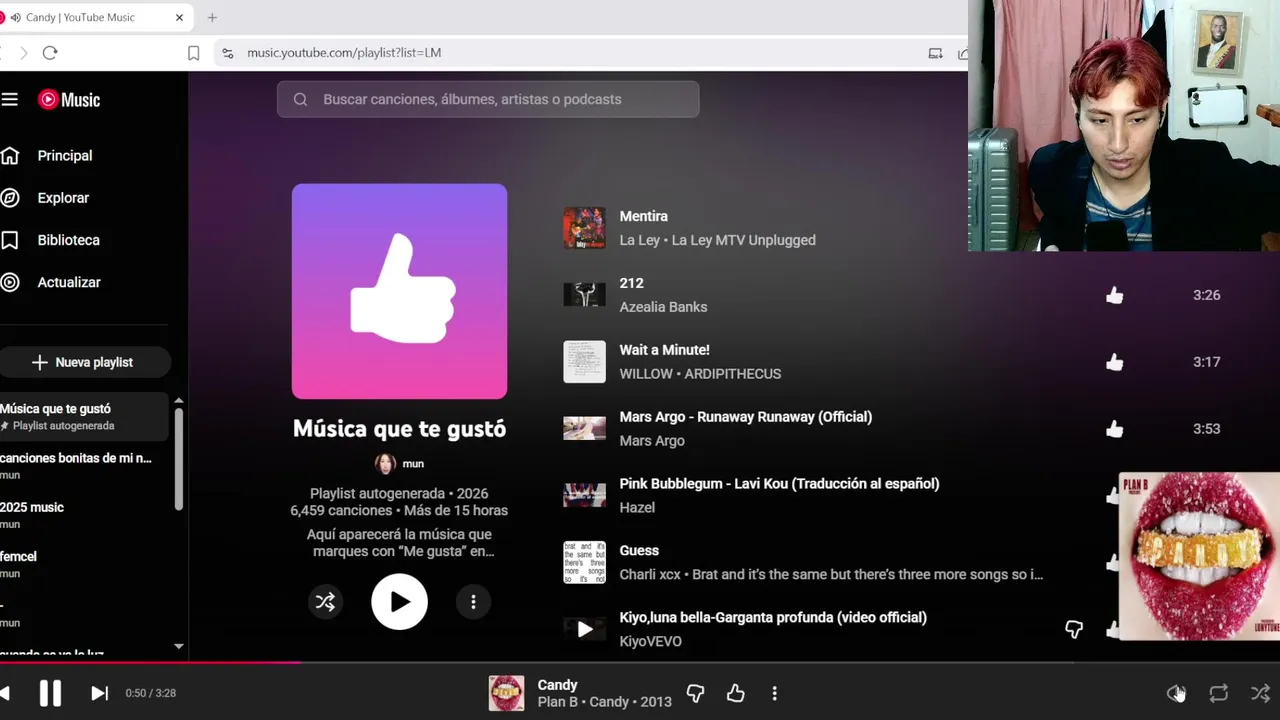Open album La Ley MTV Unplugged
The image size is (1280, 720).
(743, 240)
